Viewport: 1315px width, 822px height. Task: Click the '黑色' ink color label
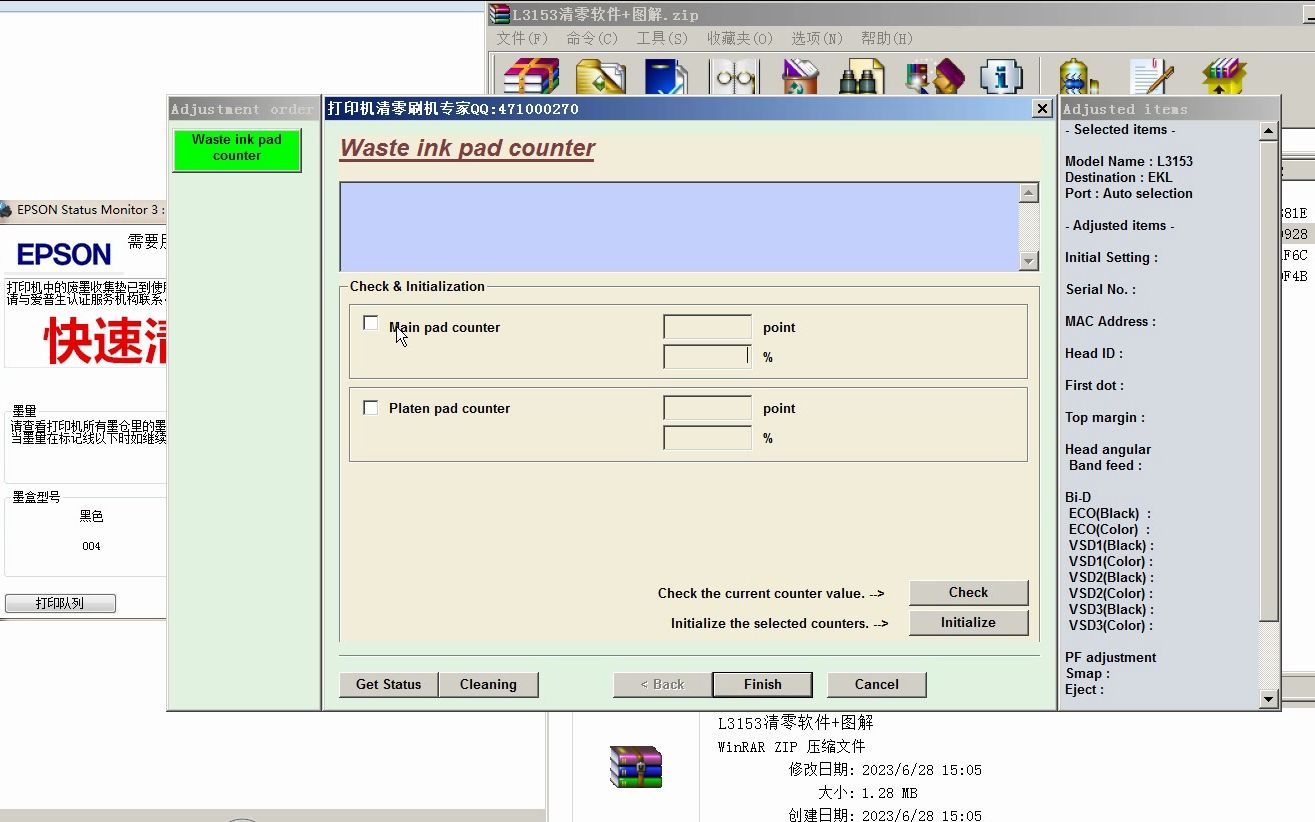click(91, 517)
